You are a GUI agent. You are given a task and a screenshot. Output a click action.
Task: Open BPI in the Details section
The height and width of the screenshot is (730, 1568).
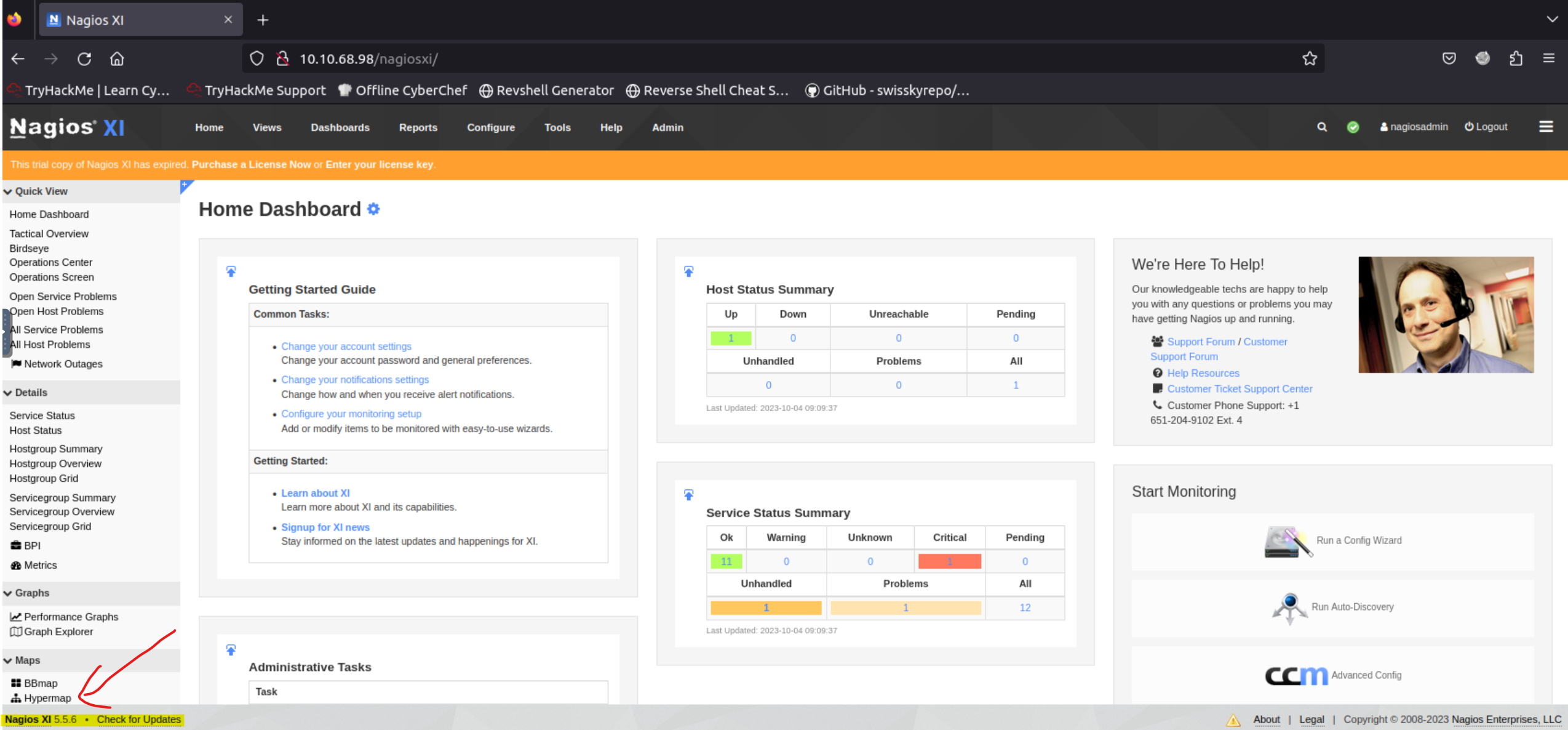click(26, 545)
